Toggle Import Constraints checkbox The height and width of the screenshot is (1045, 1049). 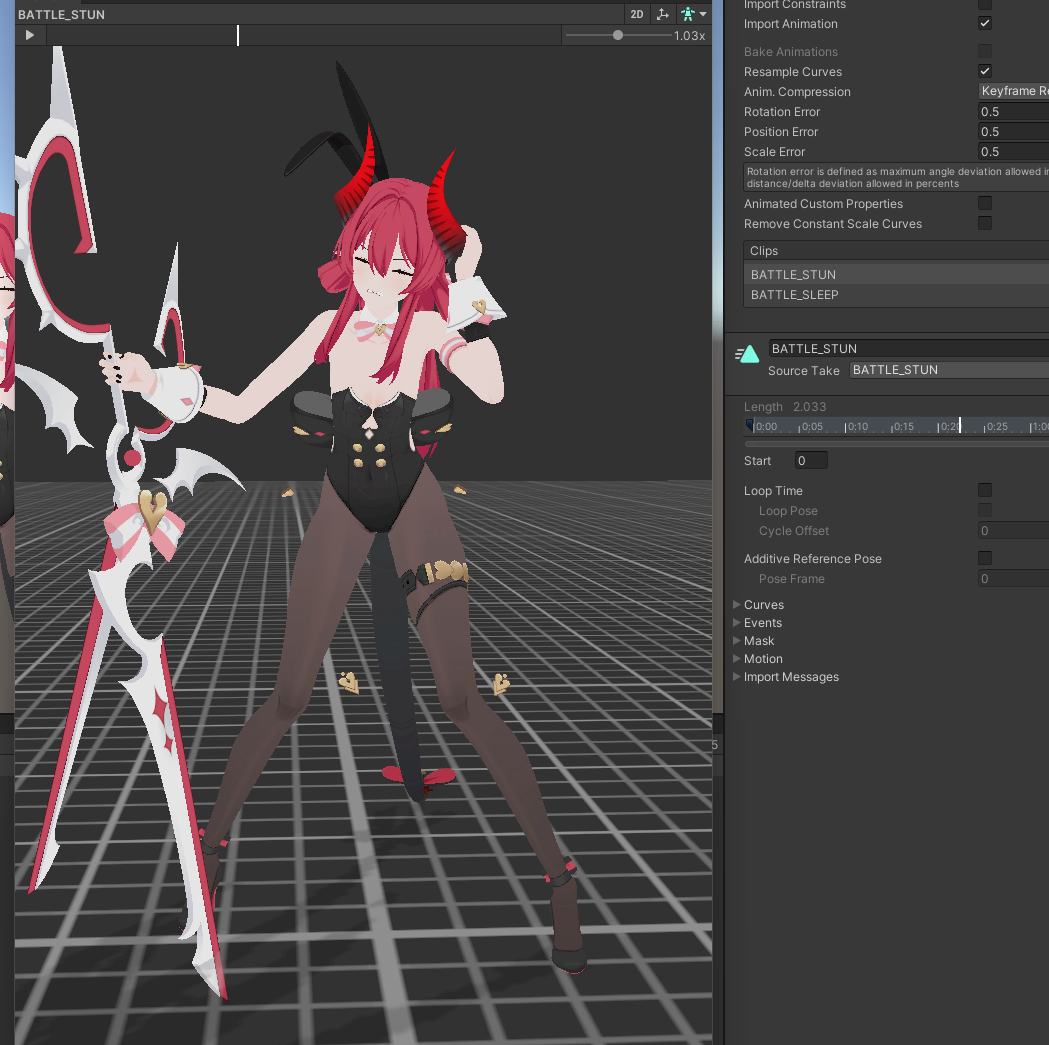click(x=985, y=4)
